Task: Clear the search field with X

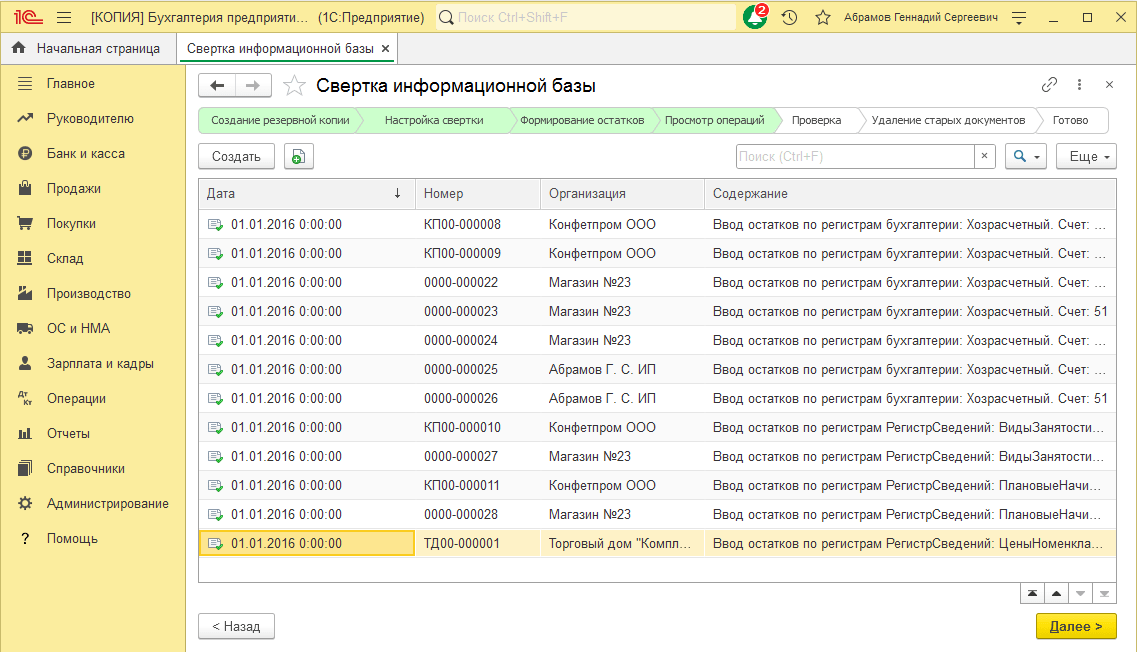Action: click(x=985, y=156)
